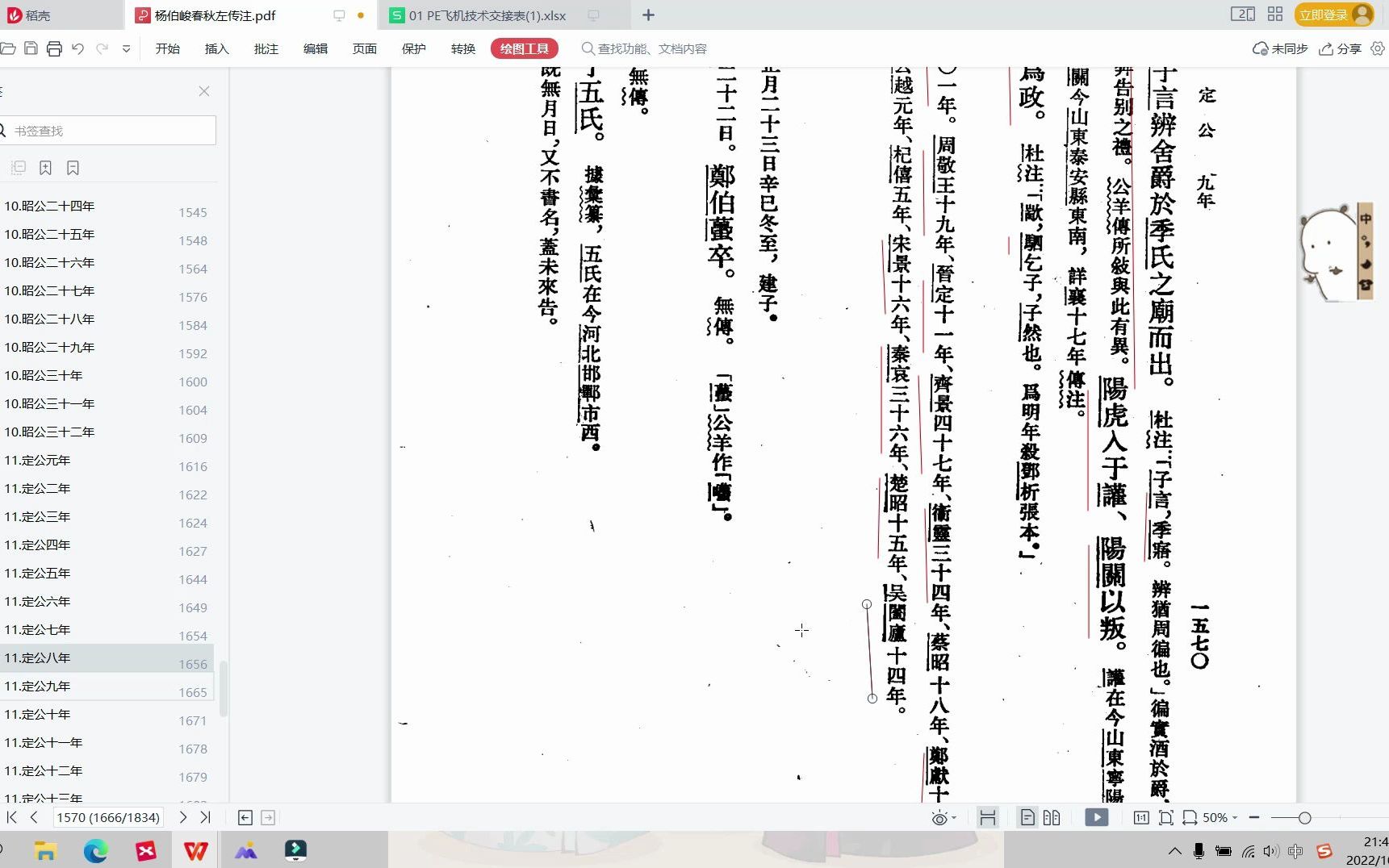The height and width of the screenshot is (868, 1389).
Task: Switch to two-page view
Action: point(1052,818)
